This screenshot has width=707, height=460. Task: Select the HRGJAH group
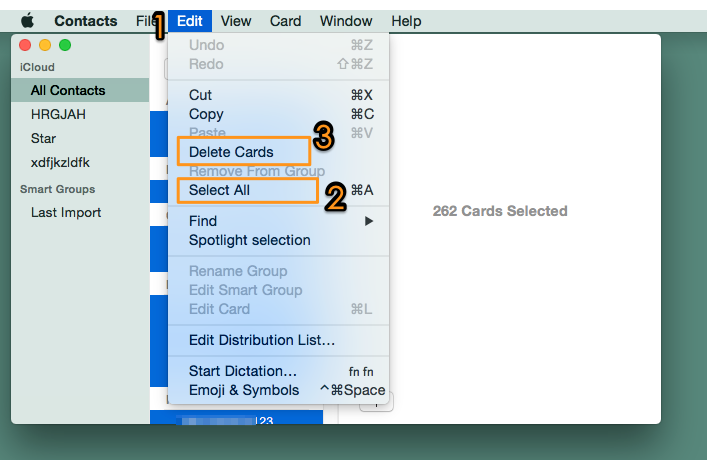[x=80, y=115]
